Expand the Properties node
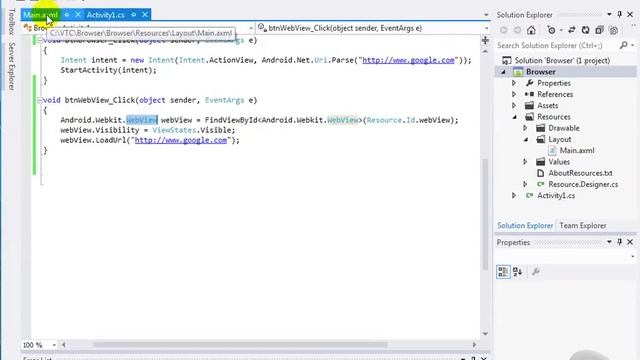This screenshot has height=360, width=640. click(514, 83)
